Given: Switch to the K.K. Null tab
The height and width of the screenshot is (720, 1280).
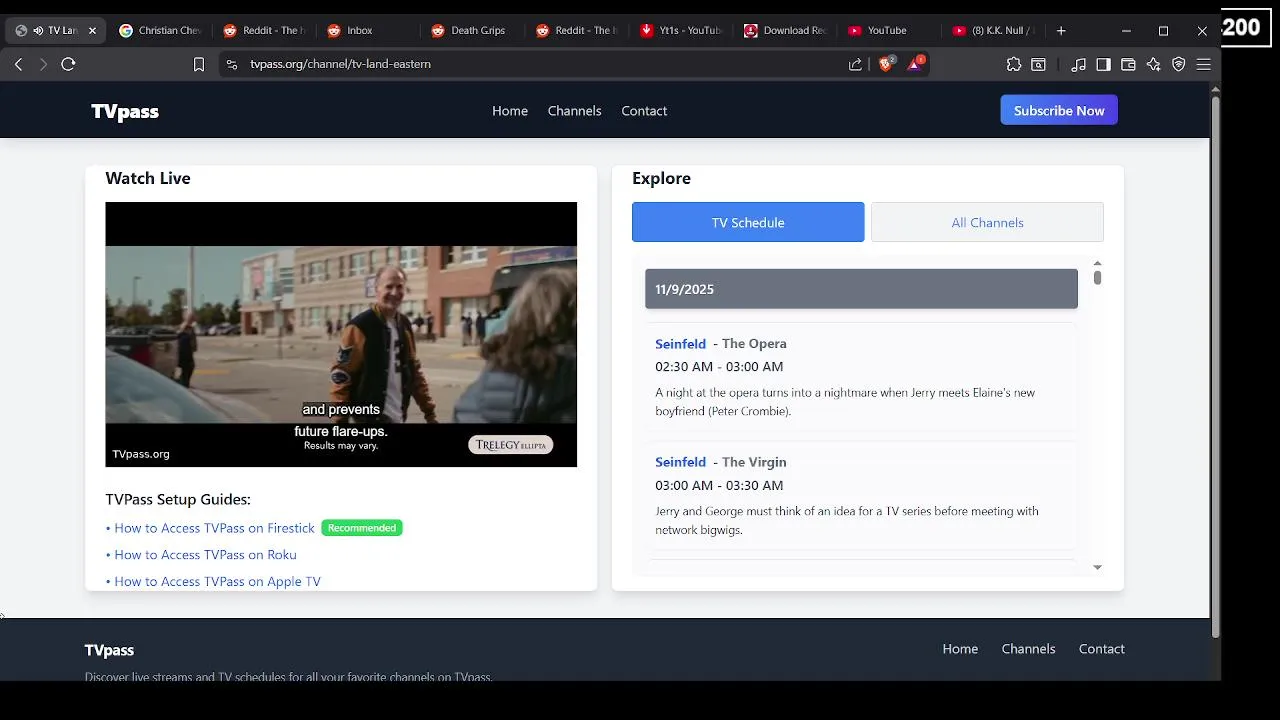Looking at the screenshot, I should pyautogui.click(x=993, y=31).
